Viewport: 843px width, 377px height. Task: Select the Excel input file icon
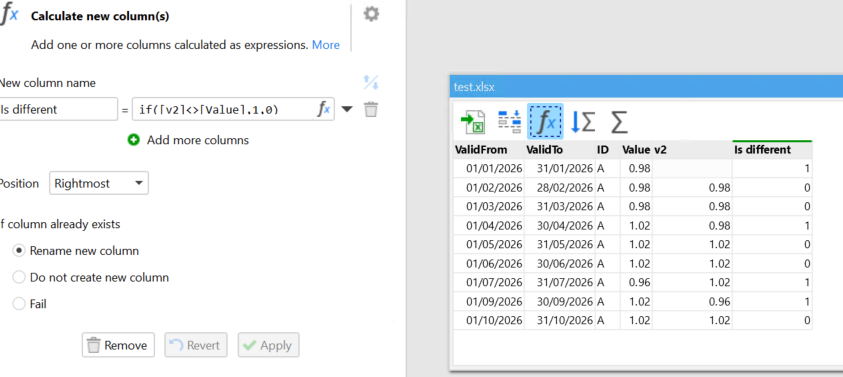point(473,122)
